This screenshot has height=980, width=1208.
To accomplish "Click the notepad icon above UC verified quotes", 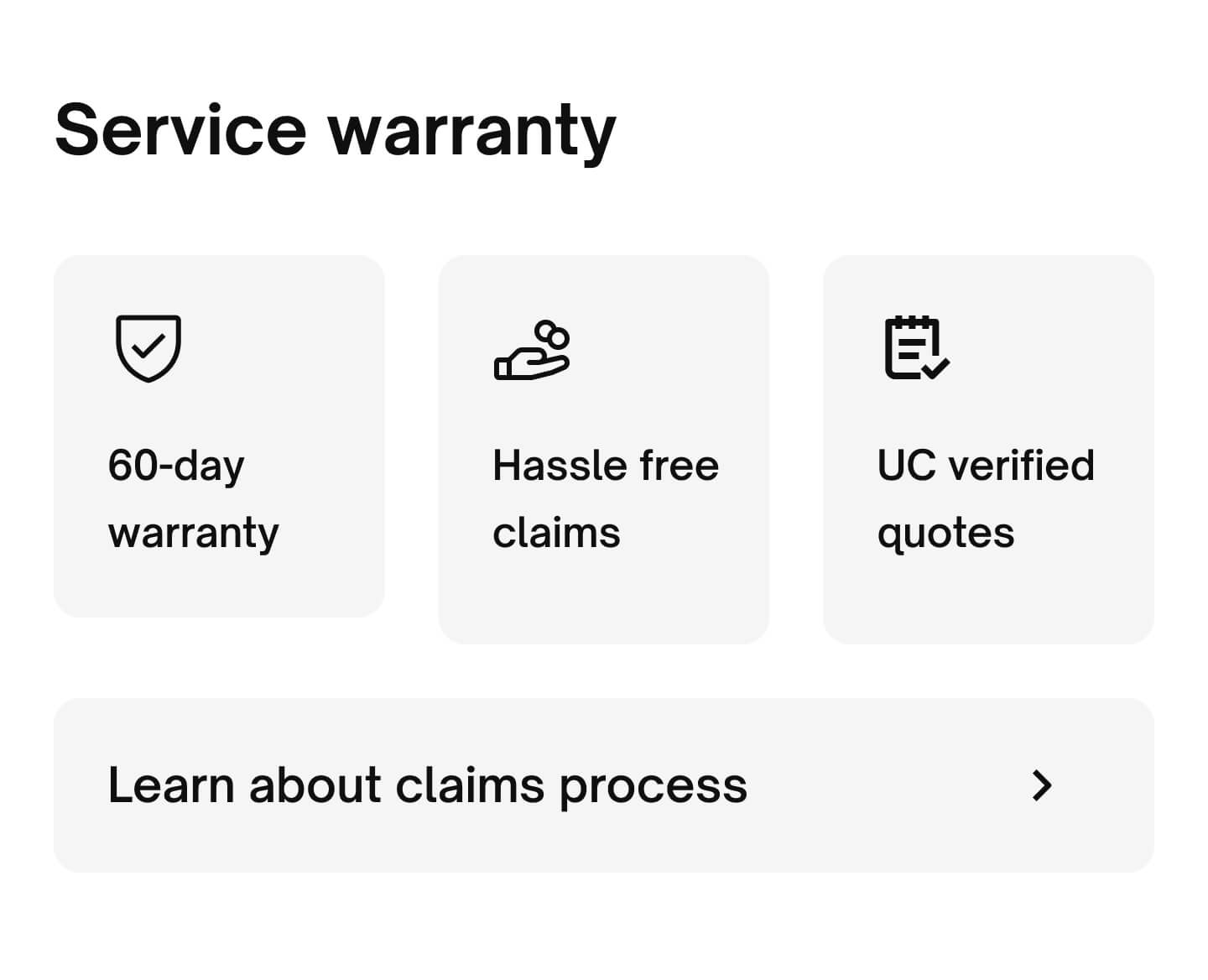I will pos(913,344).
